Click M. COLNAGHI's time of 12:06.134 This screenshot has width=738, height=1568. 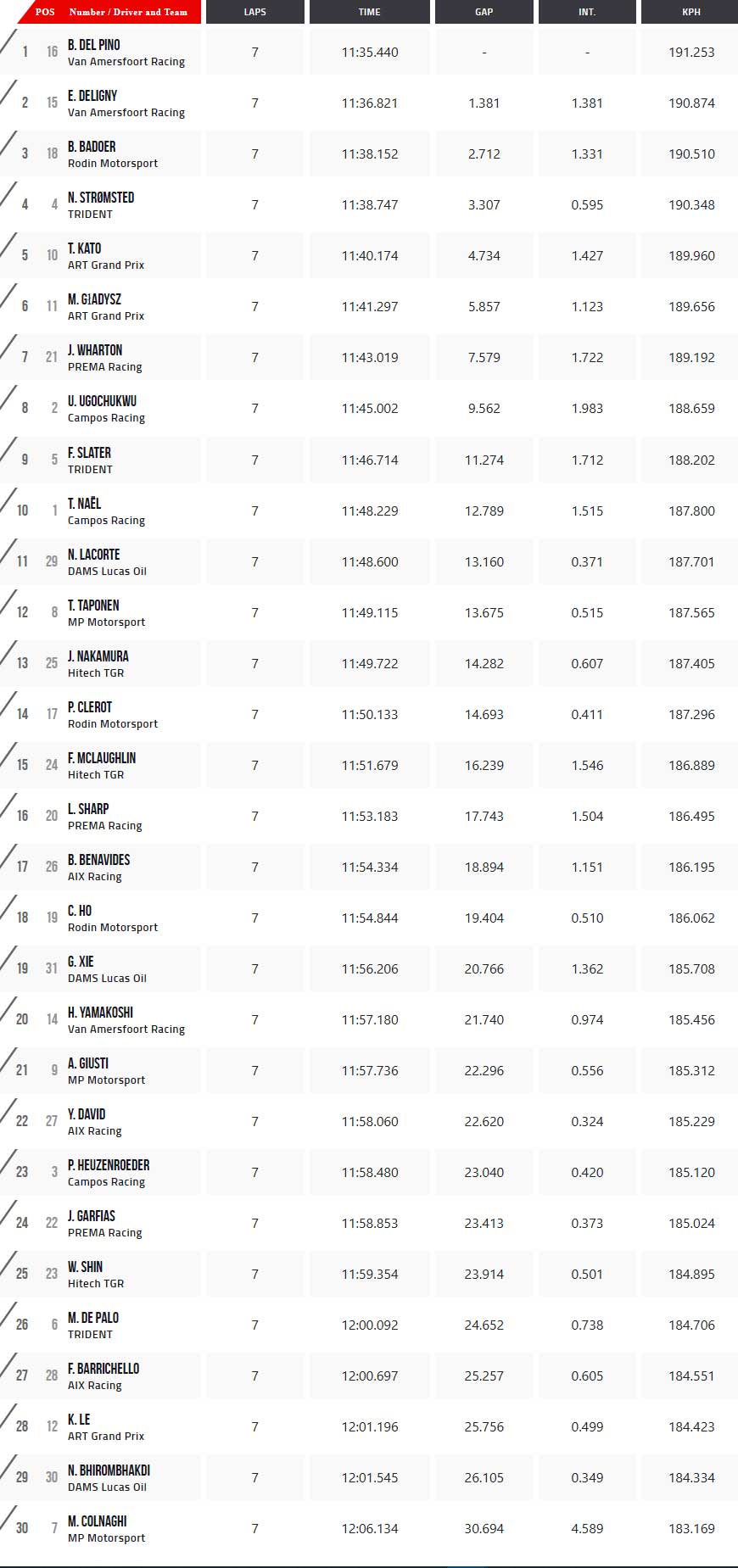370,1528
